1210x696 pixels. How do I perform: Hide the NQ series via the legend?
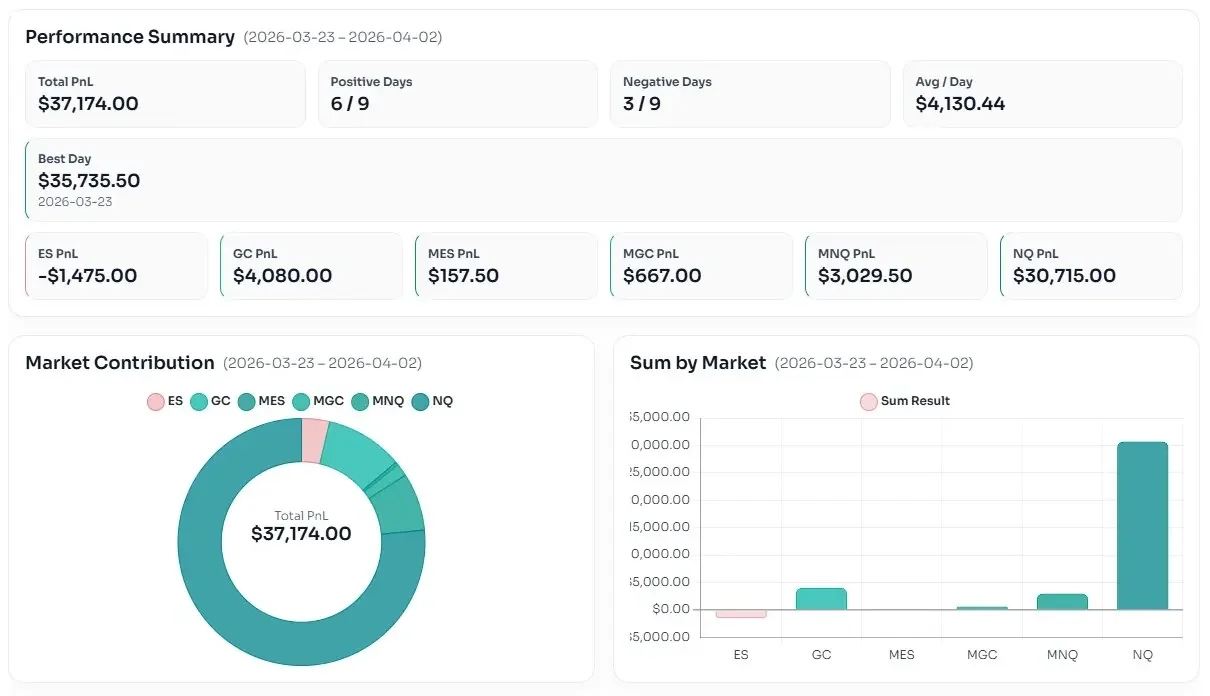coord(431,401)
